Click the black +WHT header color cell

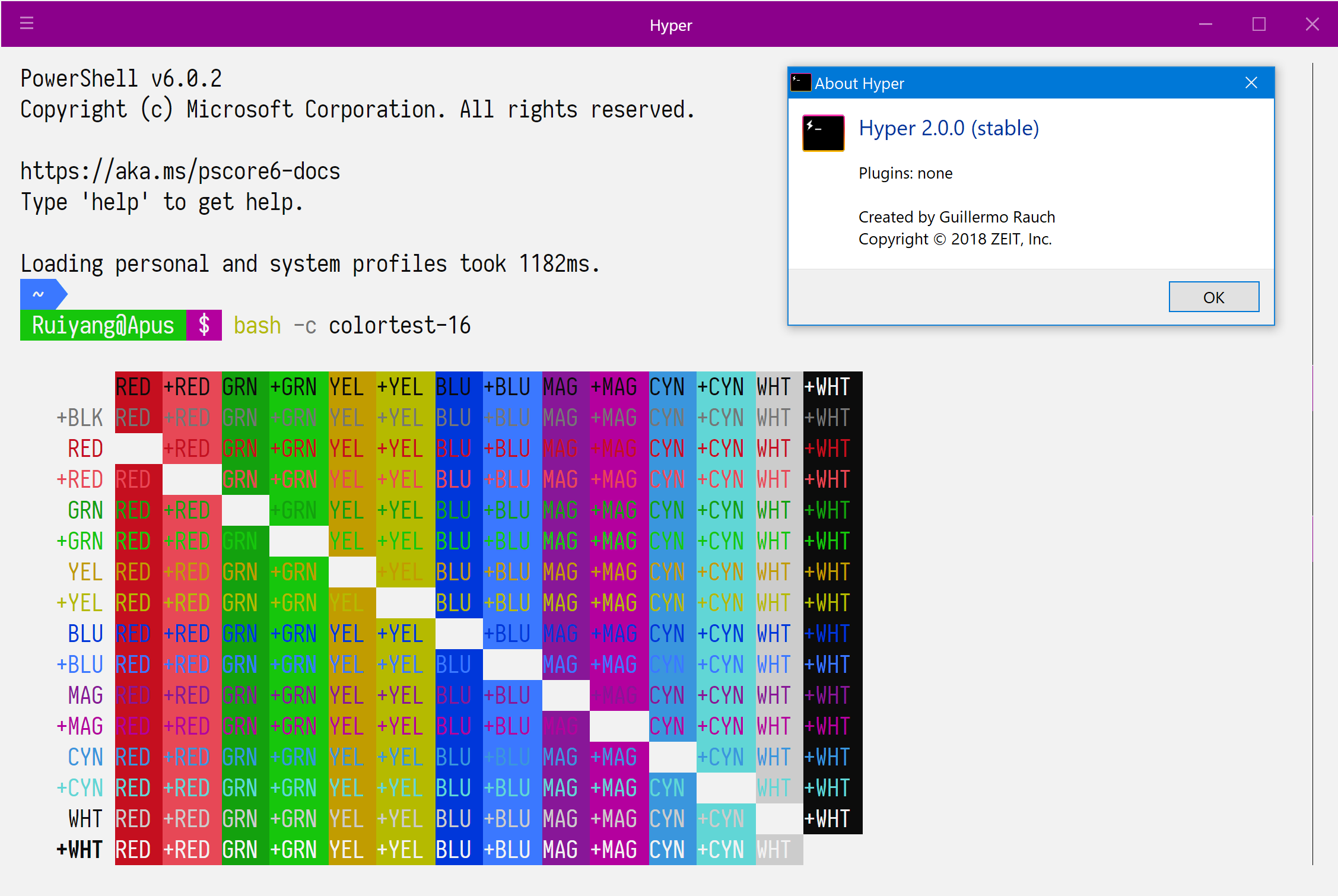pyautogui.click(x=832, y=387)
